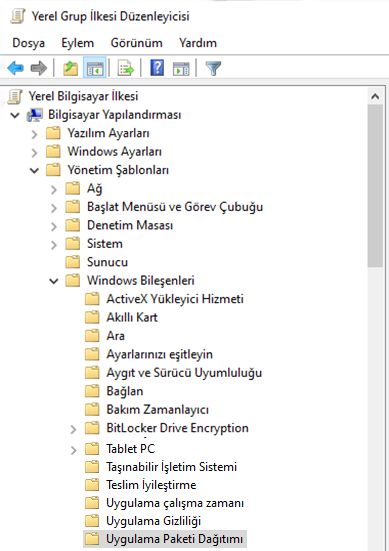The image size is (389, 551).
Task: Select the Sunucu label in tree
Action: pos(107,262)
